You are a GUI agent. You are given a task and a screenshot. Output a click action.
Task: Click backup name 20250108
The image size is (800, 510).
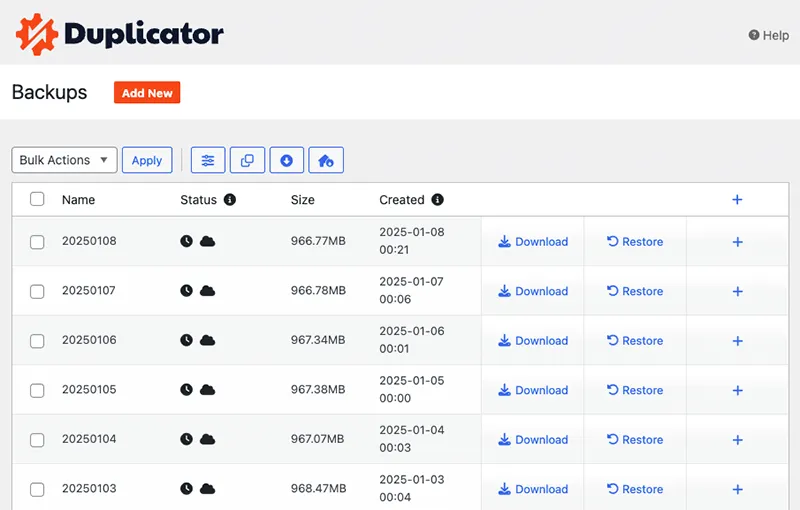coord(89,241)
